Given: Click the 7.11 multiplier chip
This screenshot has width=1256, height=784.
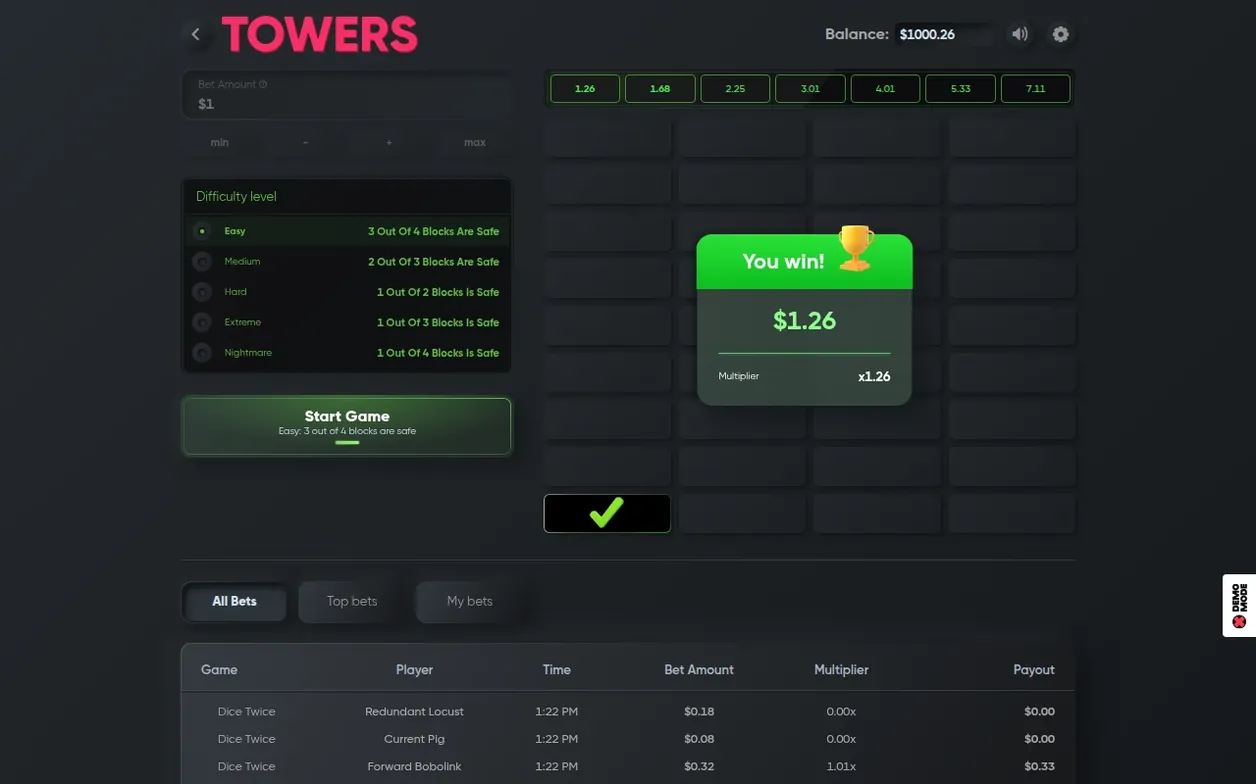Looking at the screenshot, I should click(1036, 89).
